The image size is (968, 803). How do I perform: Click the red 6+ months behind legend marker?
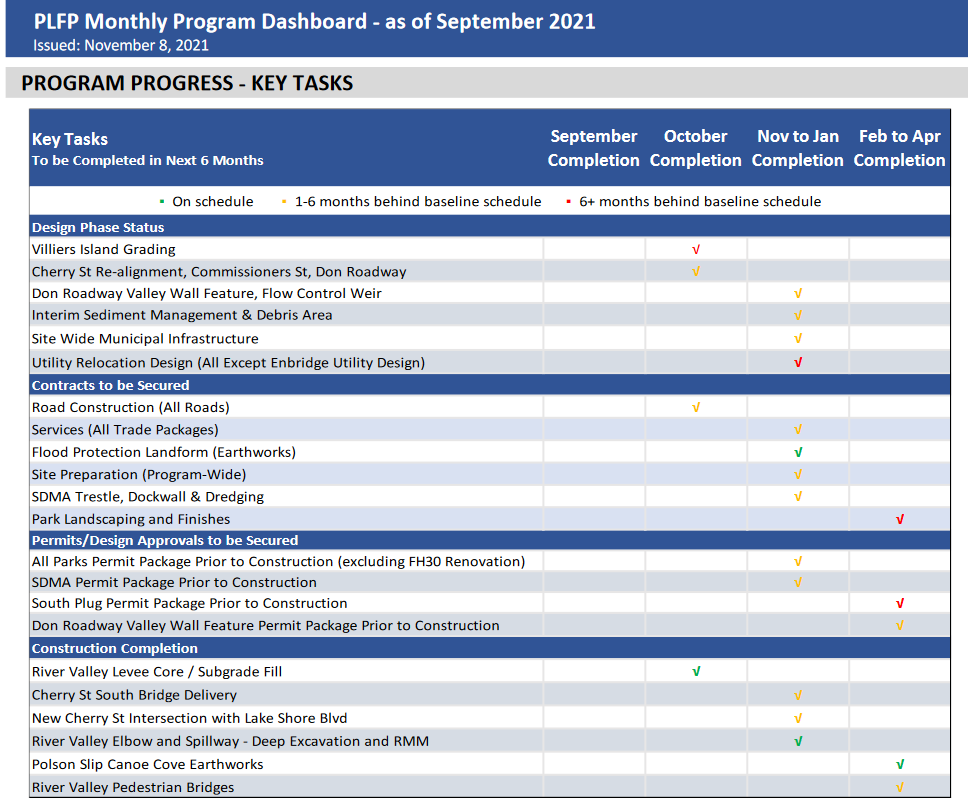click(569, 202)
